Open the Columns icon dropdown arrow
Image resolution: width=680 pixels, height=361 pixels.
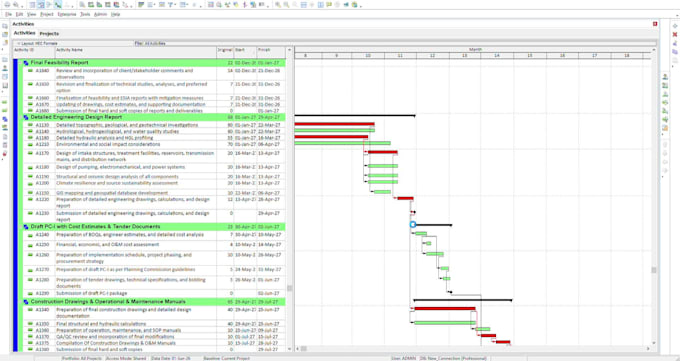click(155, 5)
